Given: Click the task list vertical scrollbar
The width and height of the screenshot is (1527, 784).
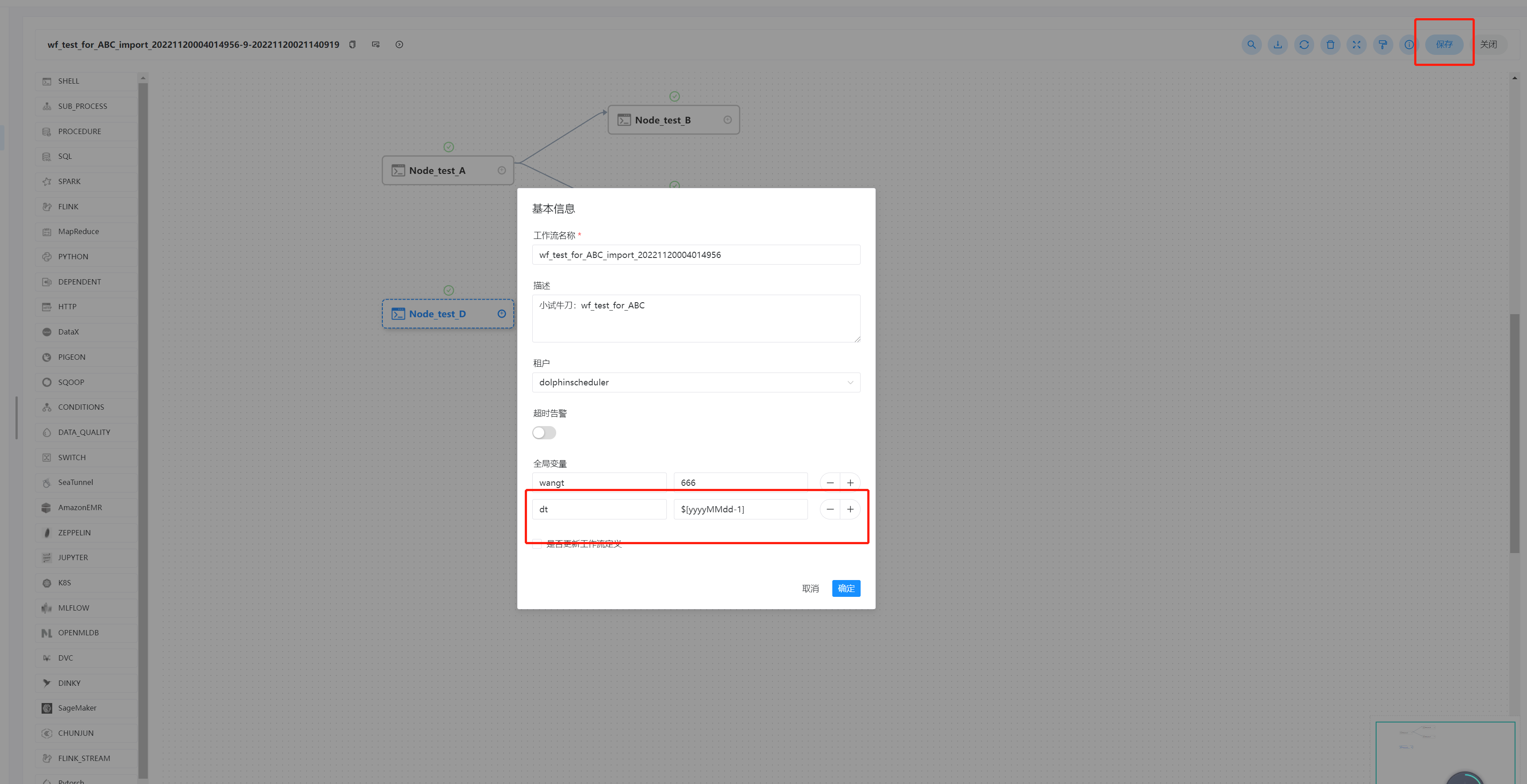Looking at the screenshot, I should [143, 415].
